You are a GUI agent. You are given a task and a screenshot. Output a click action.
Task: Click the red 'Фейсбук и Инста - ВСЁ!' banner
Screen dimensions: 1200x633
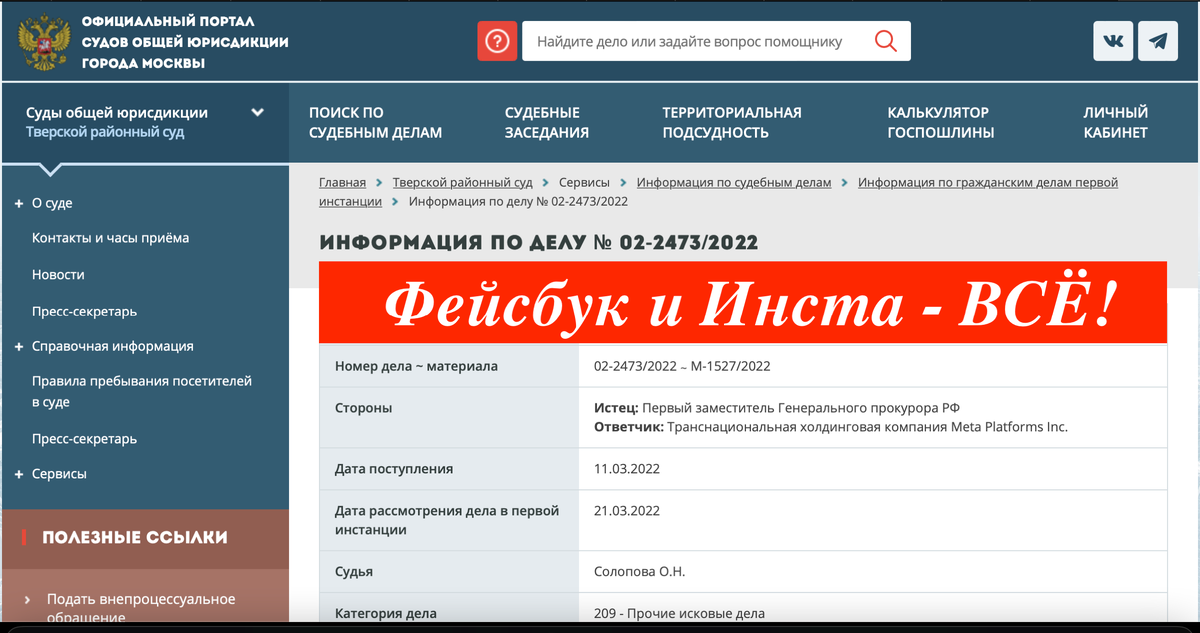(x=743, y=303)
